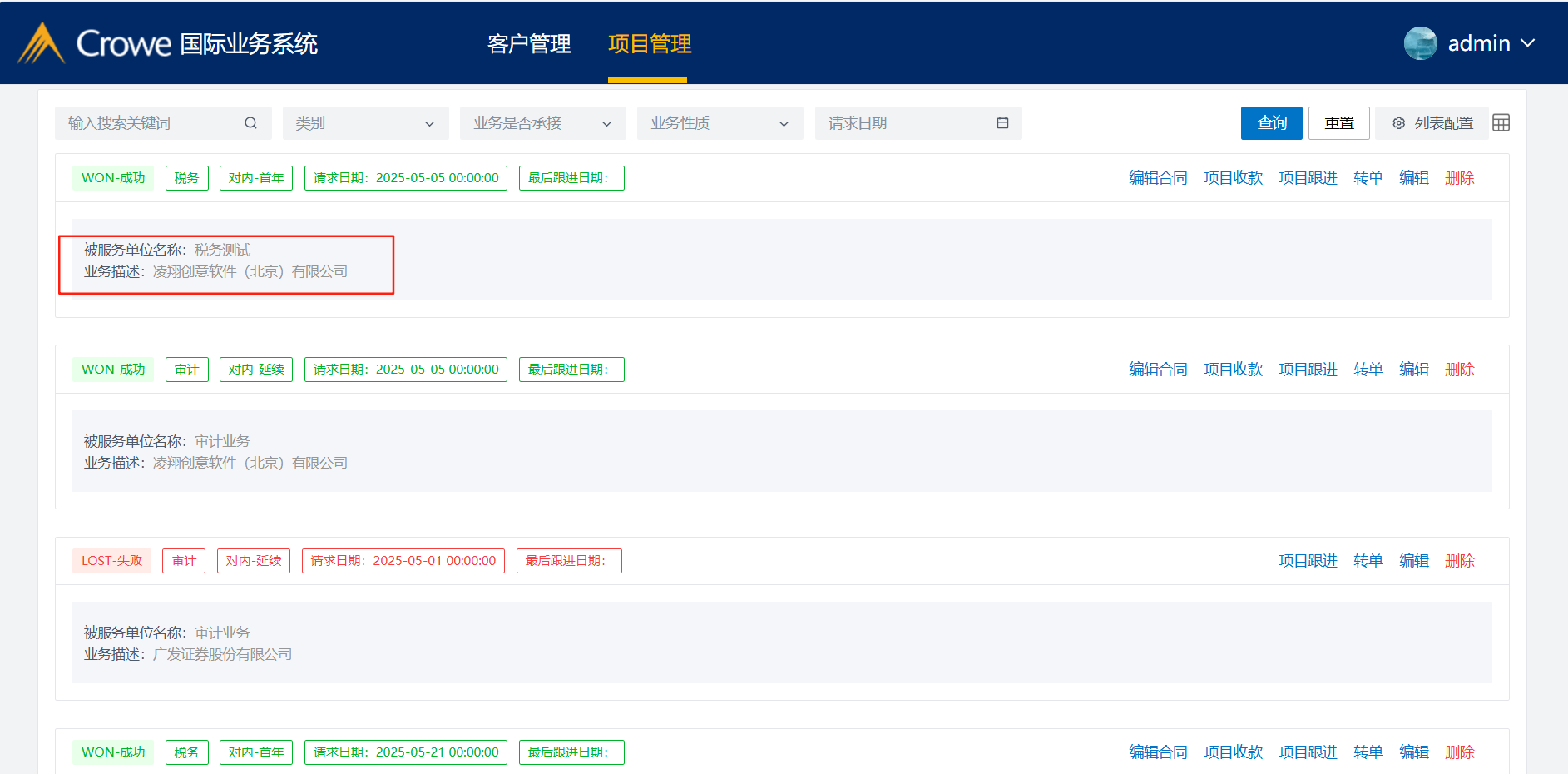This screenshot has height=774, width=1568.
Task: Open the calendar icon in 请求日期 field
Action: coord(1002,123)
